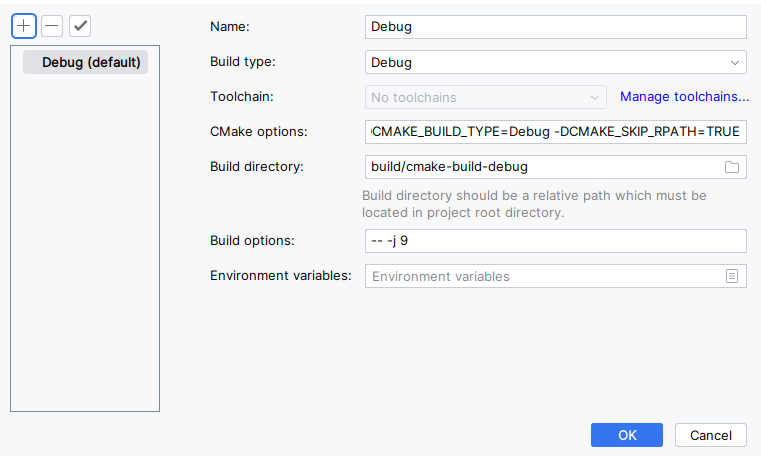Click the Build directory hint text

[x=534, y=204]
